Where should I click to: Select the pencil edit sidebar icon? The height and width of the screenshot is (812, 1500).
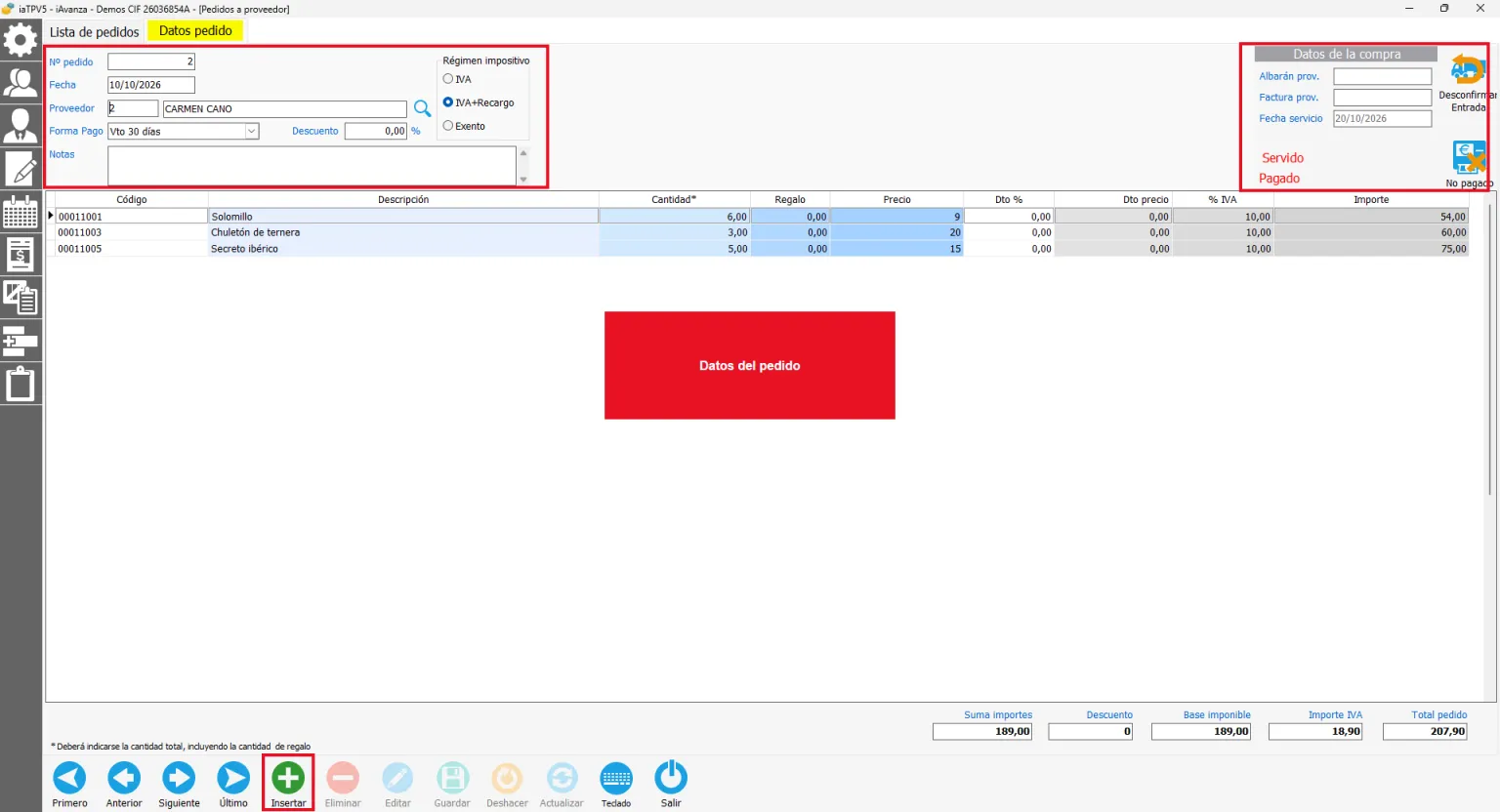tap(21, 168)
